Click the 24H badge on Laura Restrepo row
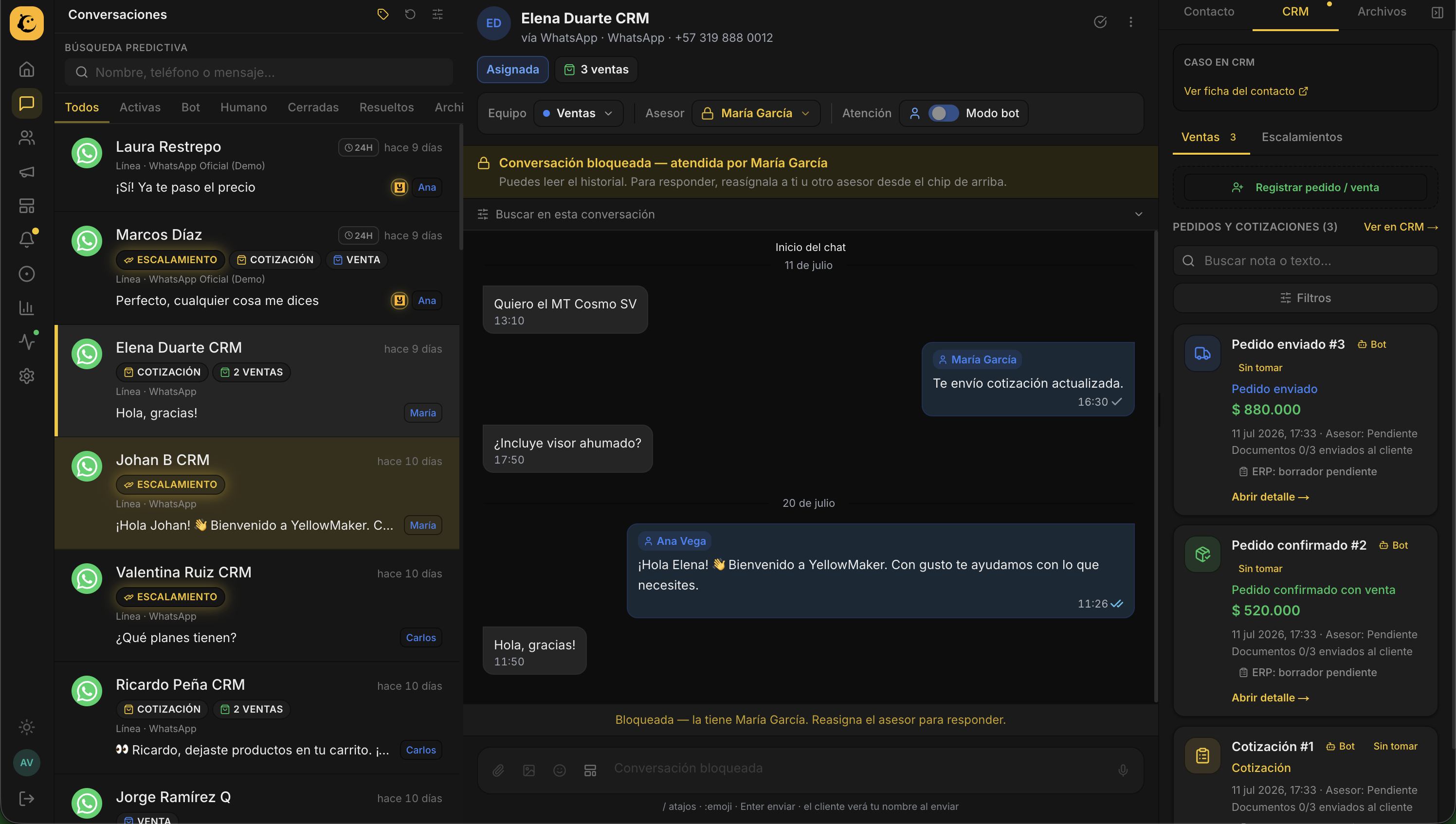Image resolution: width=1456 pixels, height=824 pixels. click(358, 148)
